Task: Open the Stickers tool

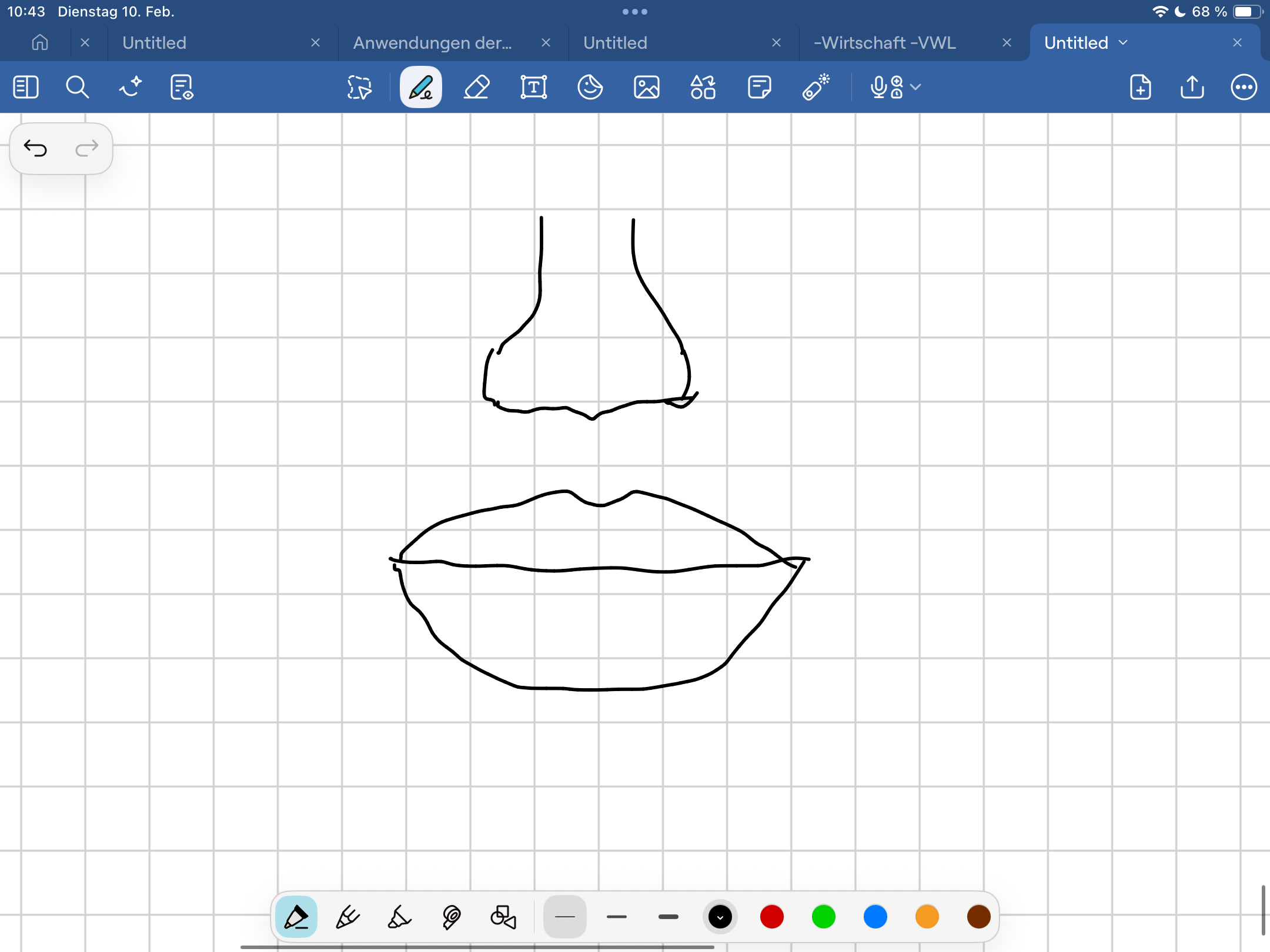Action: click(x=590, y=88)
